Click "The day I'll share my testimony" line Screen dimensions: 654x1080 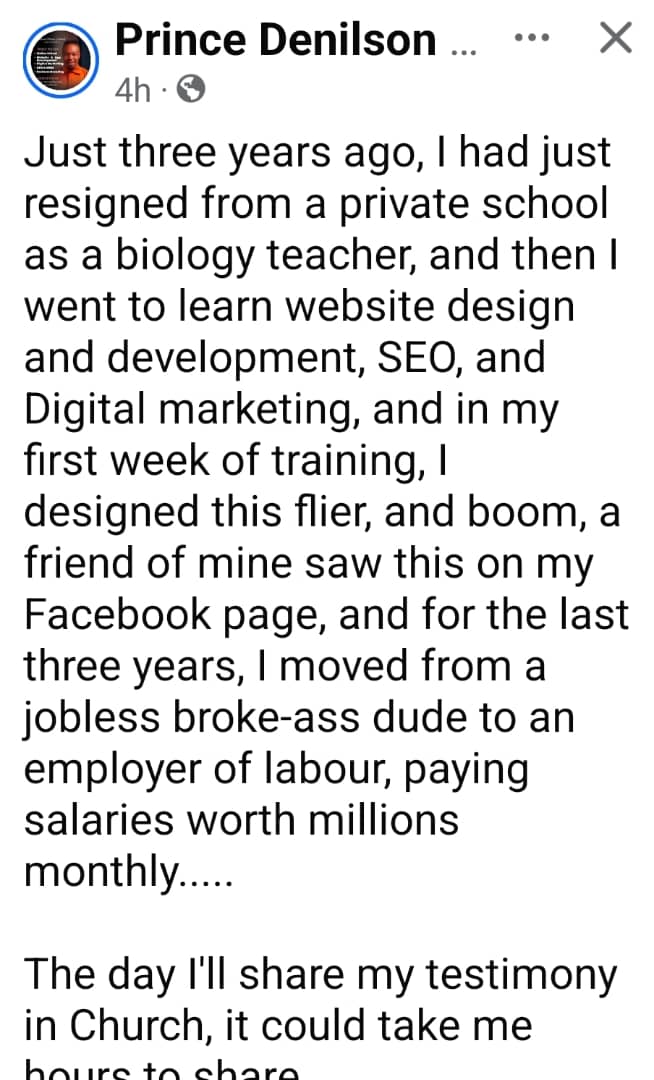(320, 975)
